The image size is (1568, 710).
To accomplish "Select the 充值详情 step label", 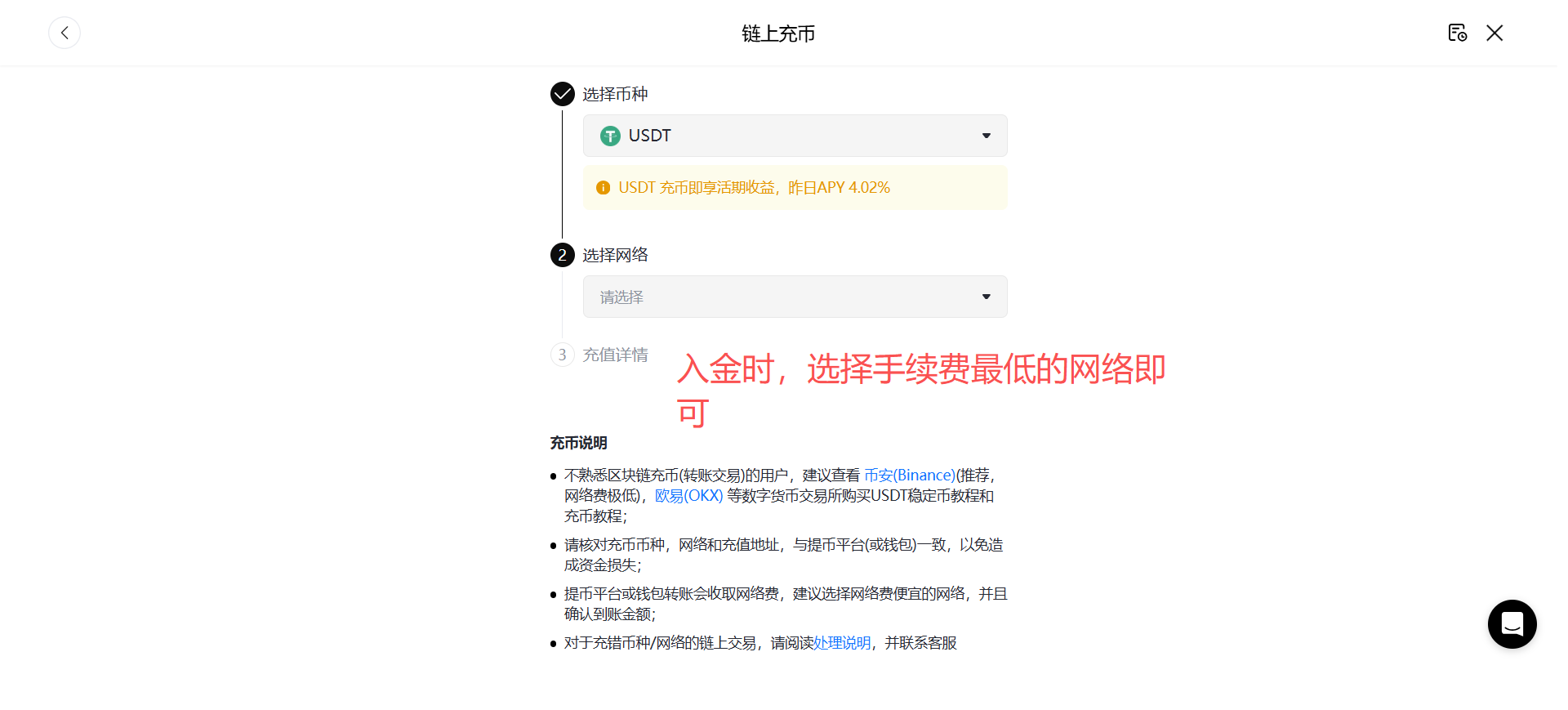I will [615, 355].
